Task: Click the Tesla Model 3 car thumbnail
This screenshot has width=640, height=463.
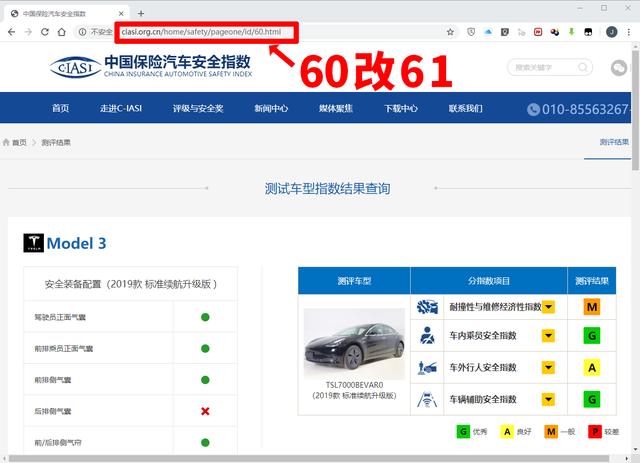Action: coord(354,344)
